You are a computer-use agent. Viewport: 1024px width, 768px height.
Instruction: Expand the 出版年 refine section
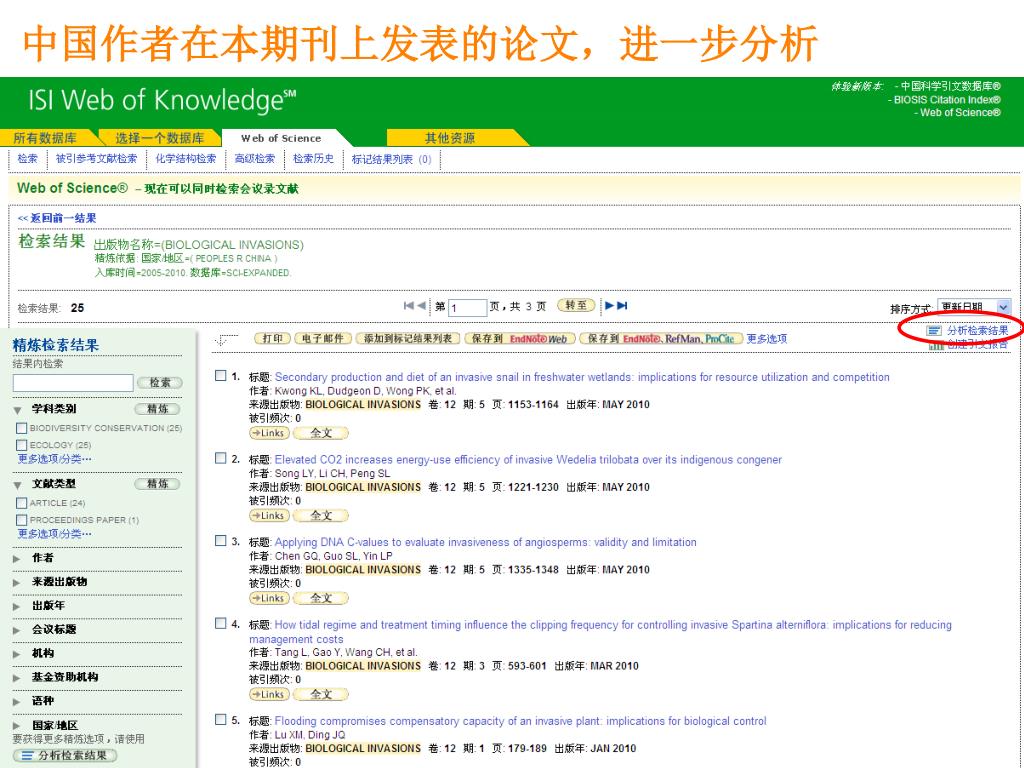coord(18,606)
